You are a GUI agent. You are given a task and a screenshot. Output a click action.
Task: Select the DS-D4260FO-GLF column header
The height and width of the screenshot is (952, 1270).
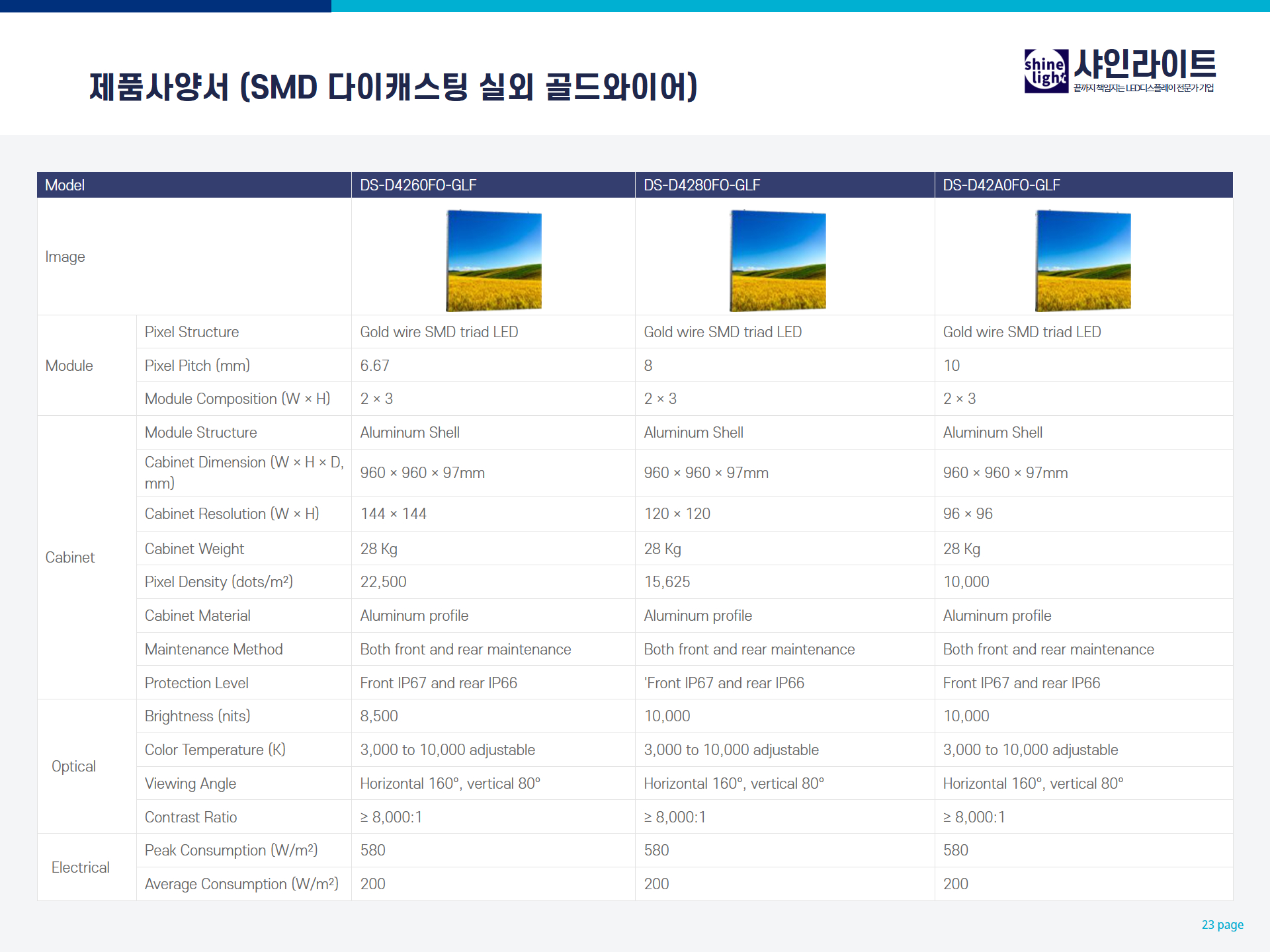click(x=418, y=185)
